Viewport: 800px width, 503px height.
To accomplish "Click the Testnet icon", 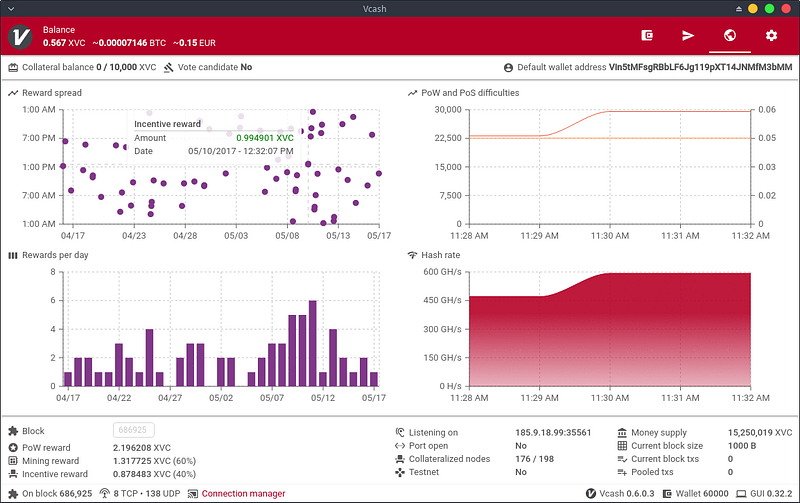I will (400, 472).
